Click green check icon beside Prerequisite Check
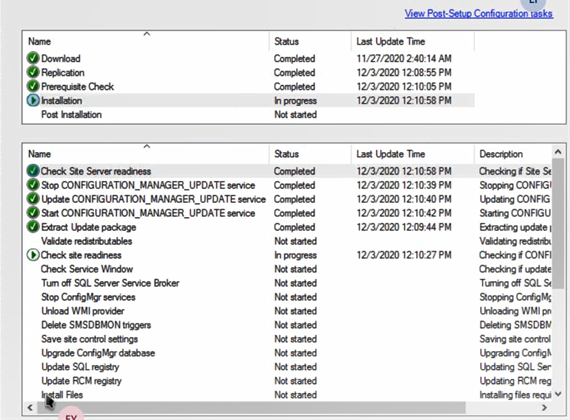The height and width of the screenshot is (420, 570). coord(33,86)
